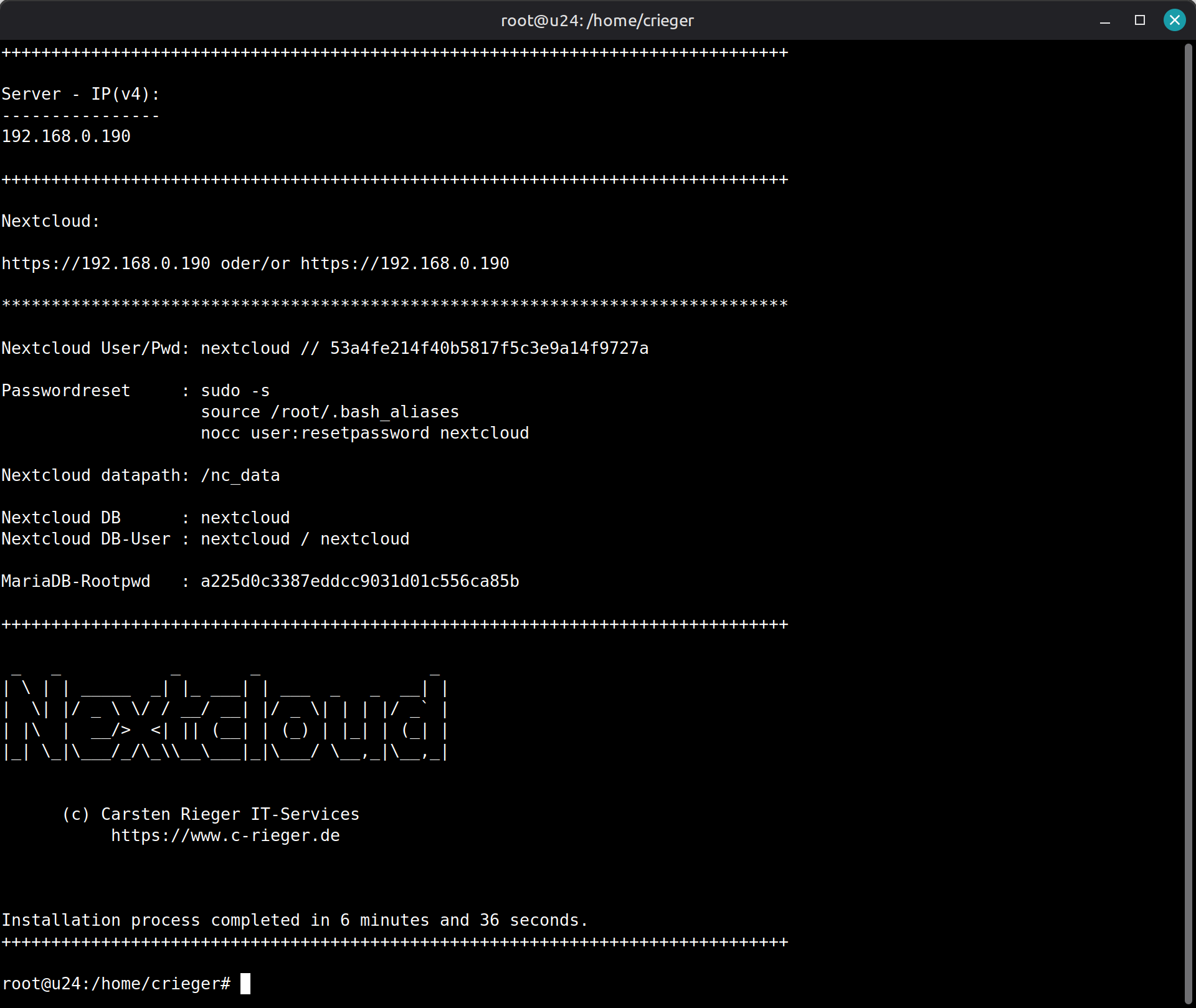Click the Carsten Rieger IT-Services copyright line
Screen dimensions: 1196x1008
click(x=212, y=814)
